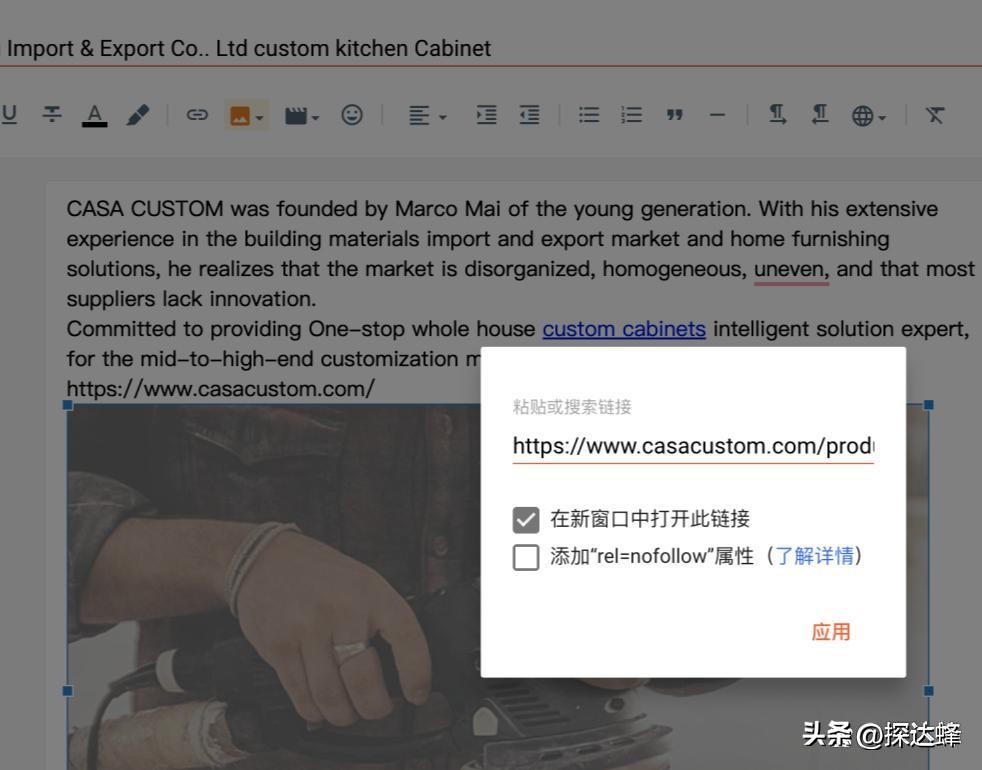Screen dimensions: 982x770
Task: Open the language globe dropdown
Action: [866, 114]
